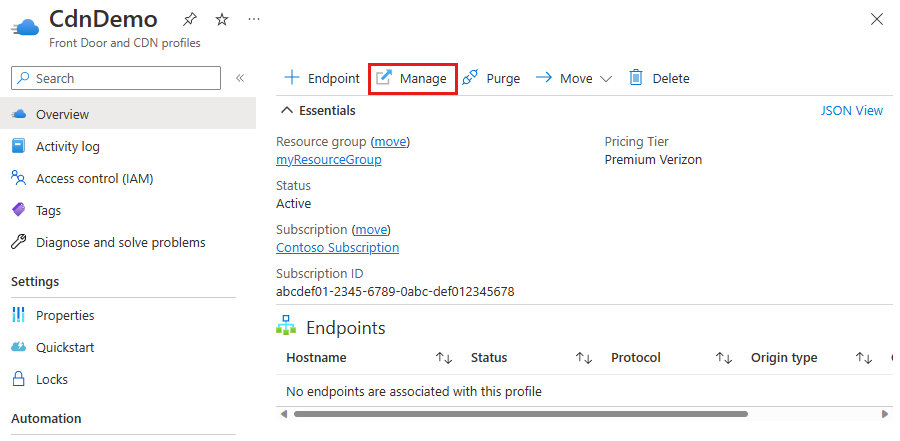900x441 pixels.
Task: Mark CdnDemo as favorite with the star icon
Action: pos(222,20)
